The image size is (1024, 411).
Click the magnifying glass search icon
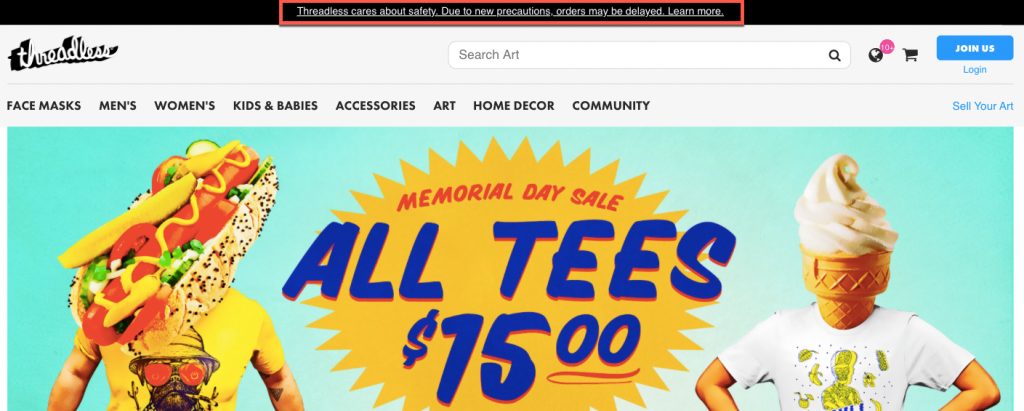(x=835, y=56)
